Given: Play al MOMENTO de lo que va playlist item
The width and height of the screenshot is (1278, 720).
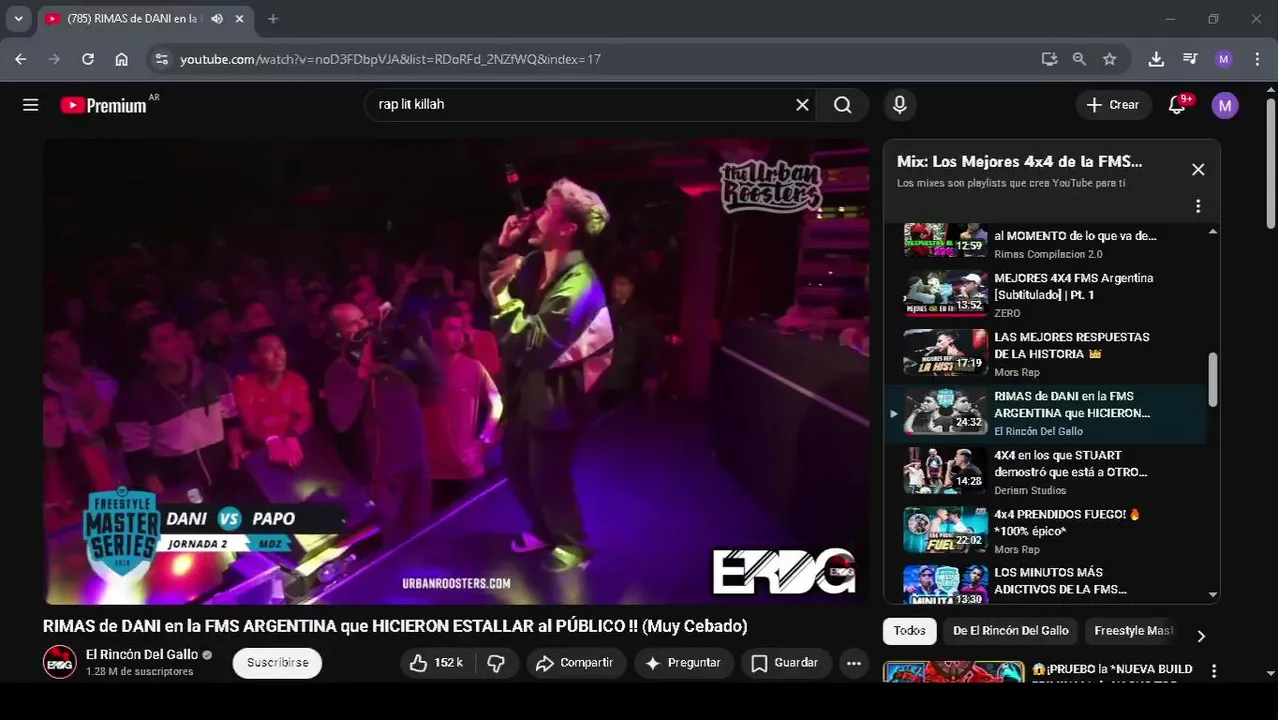Looking at the screenshot, I should coord(1045,244).
